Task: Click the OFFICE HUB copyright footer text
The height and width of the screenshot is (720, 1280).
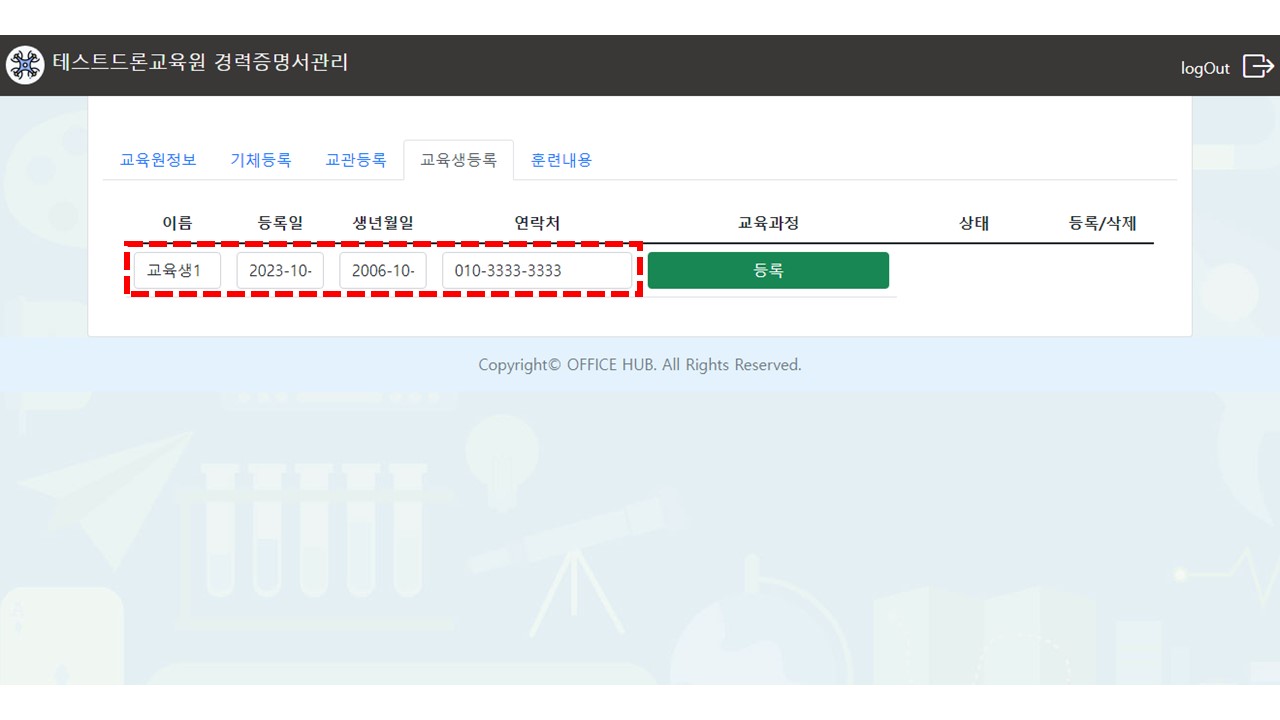Action: click(x=639, y=365)
